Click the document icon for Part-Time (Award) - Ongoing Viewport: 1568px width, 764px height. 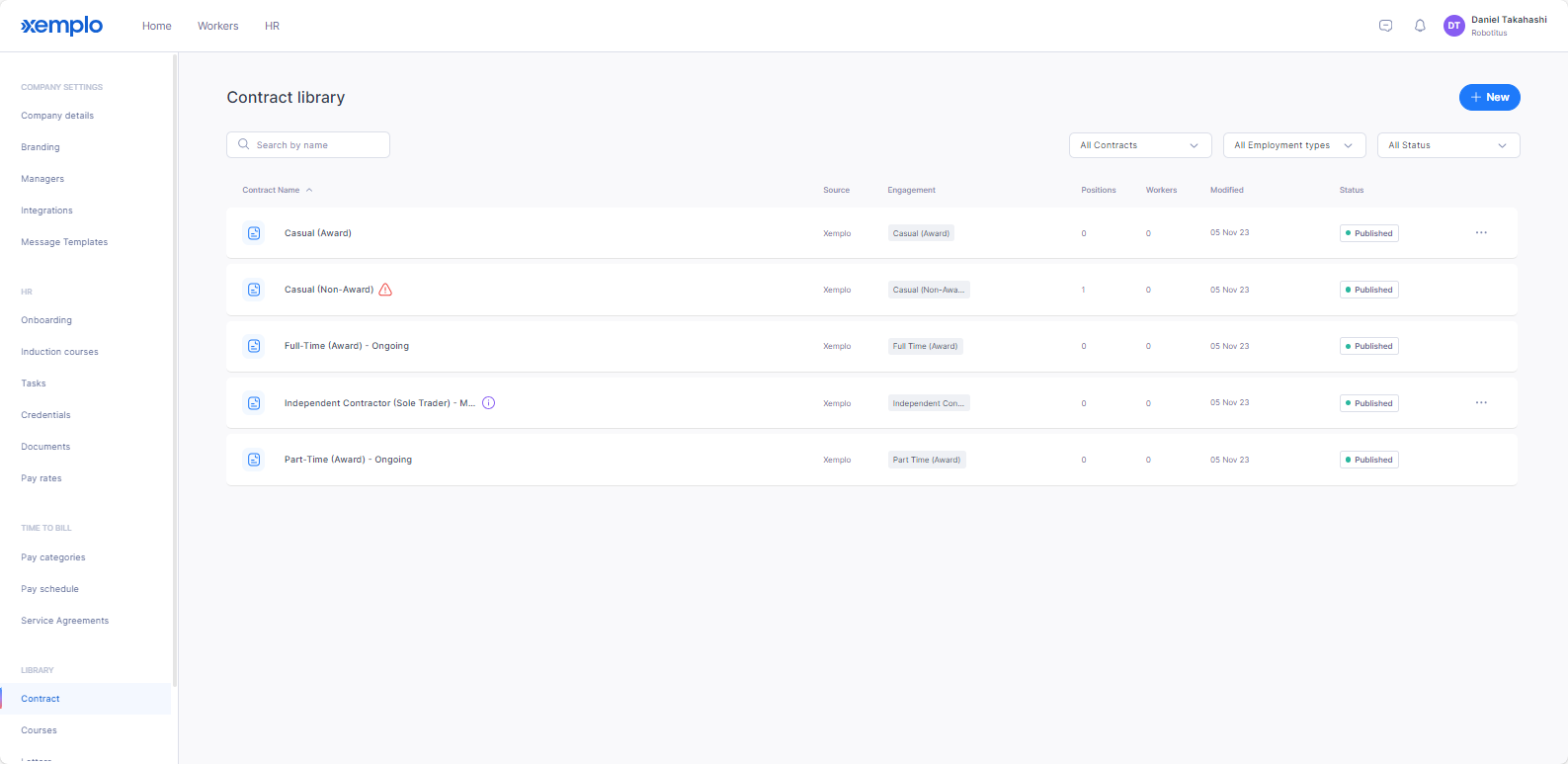point(254,460)
